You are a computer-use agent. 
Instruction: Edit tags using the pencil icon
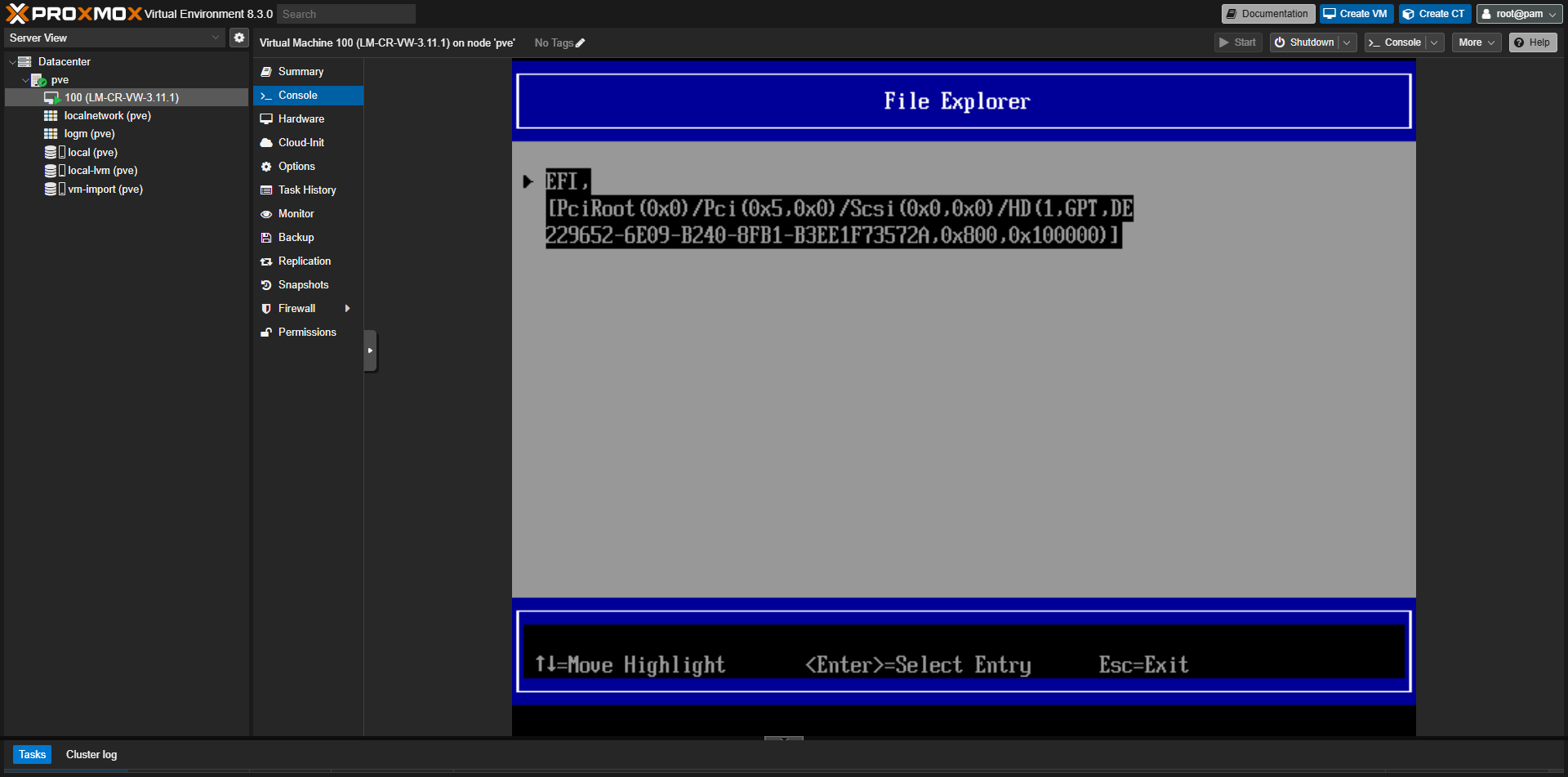(x=581, y=42)
